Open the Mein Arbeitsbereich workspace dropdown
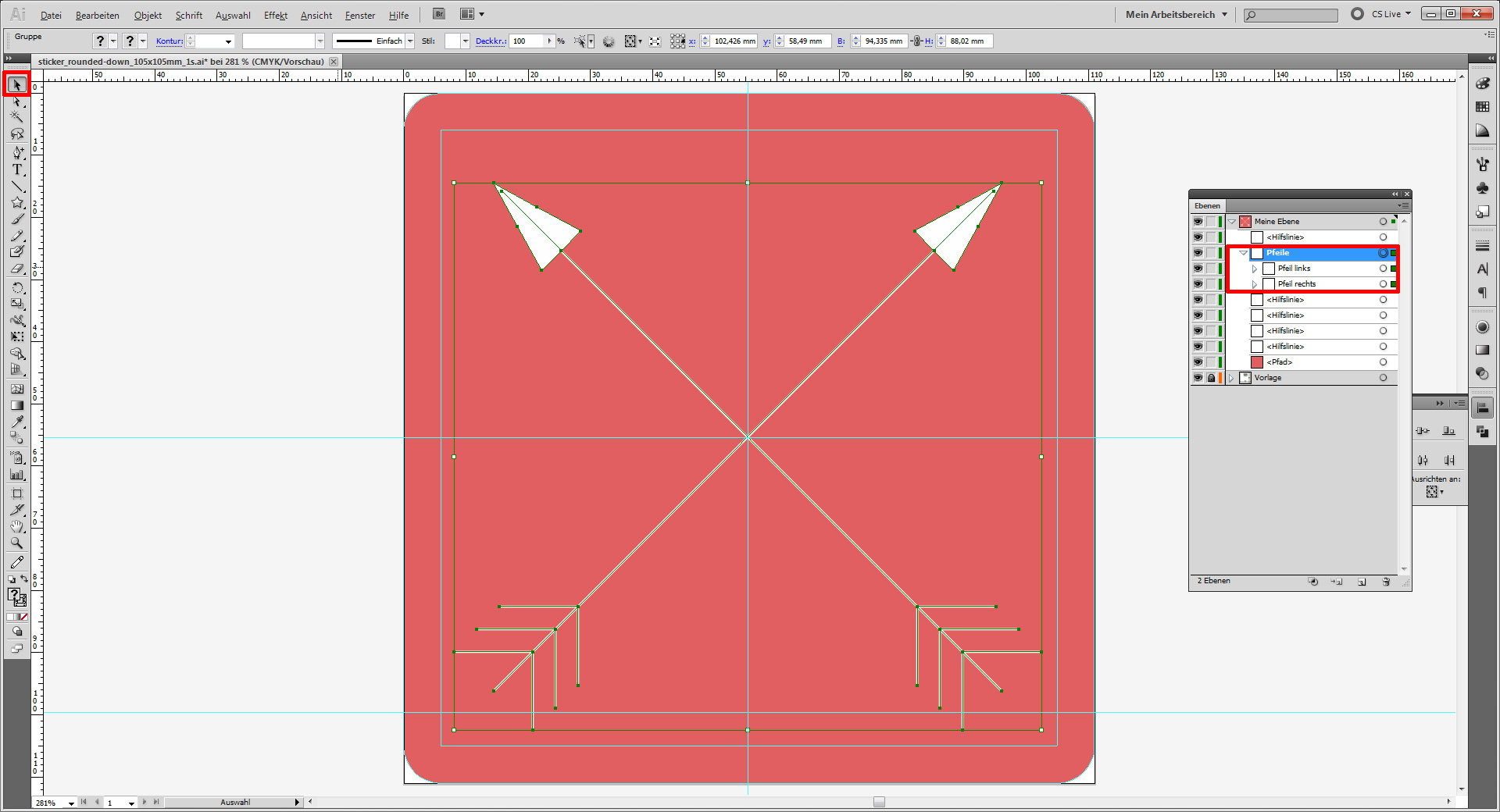The height and width of the screenshot is (812, 1500). point(1176,14)
